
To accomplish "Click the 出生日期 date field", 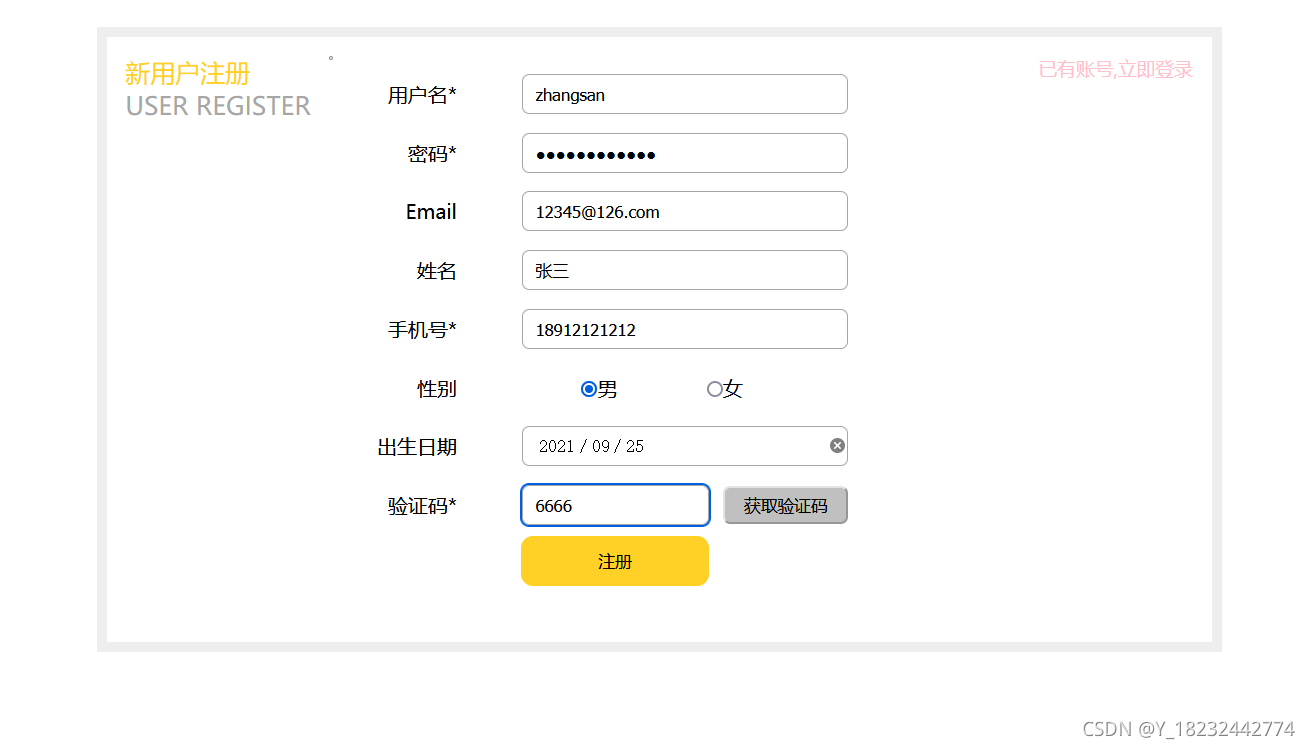I will (685, 446).
